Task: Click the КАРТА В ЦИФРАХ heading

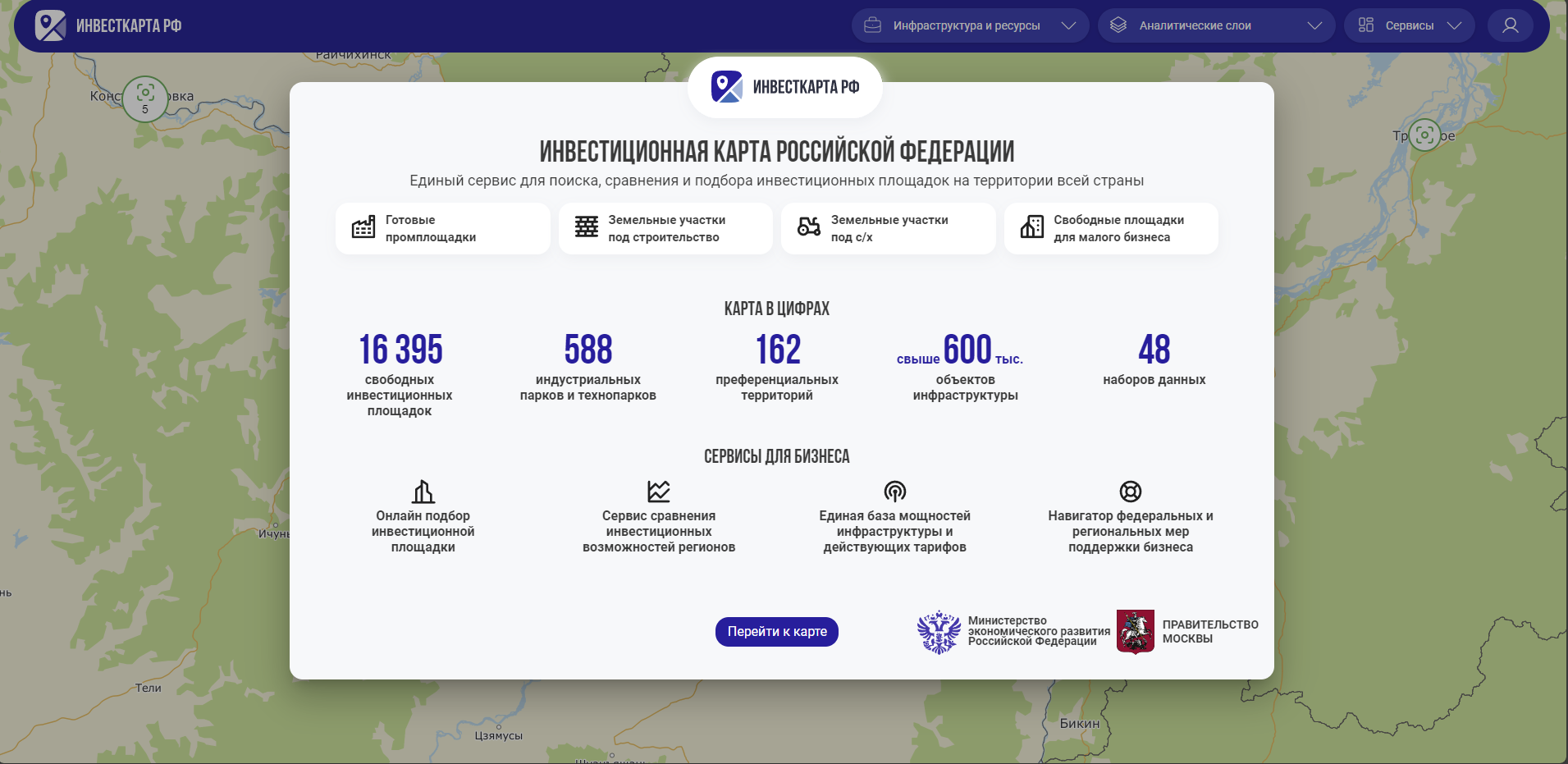Action: [777, 309]
